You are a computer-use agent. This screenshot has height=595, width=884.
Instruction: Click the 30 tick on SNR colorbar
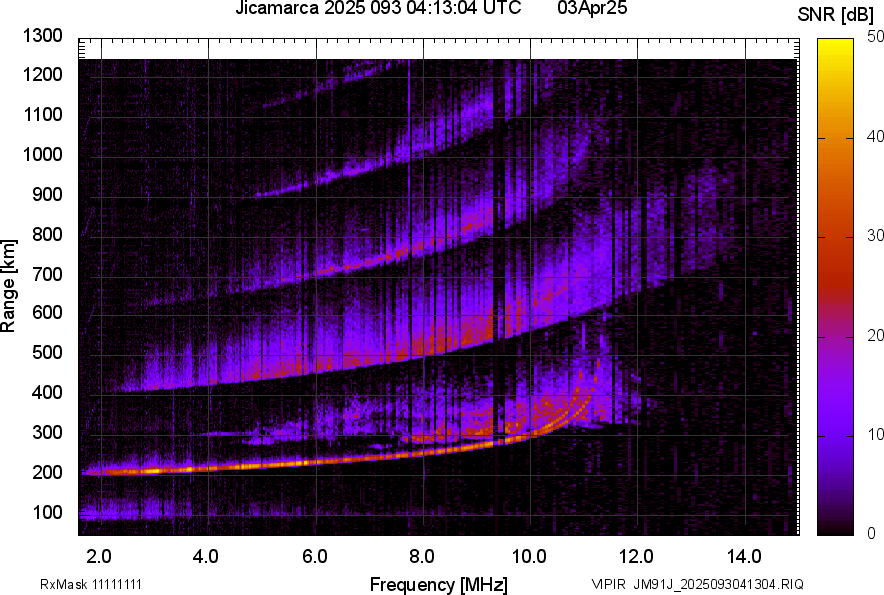(876, 236)
